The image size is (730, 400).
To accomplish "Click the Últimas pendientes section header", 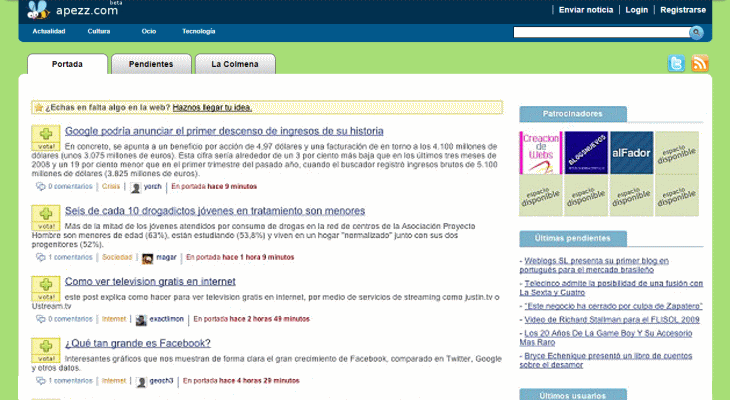I will 573,238.
